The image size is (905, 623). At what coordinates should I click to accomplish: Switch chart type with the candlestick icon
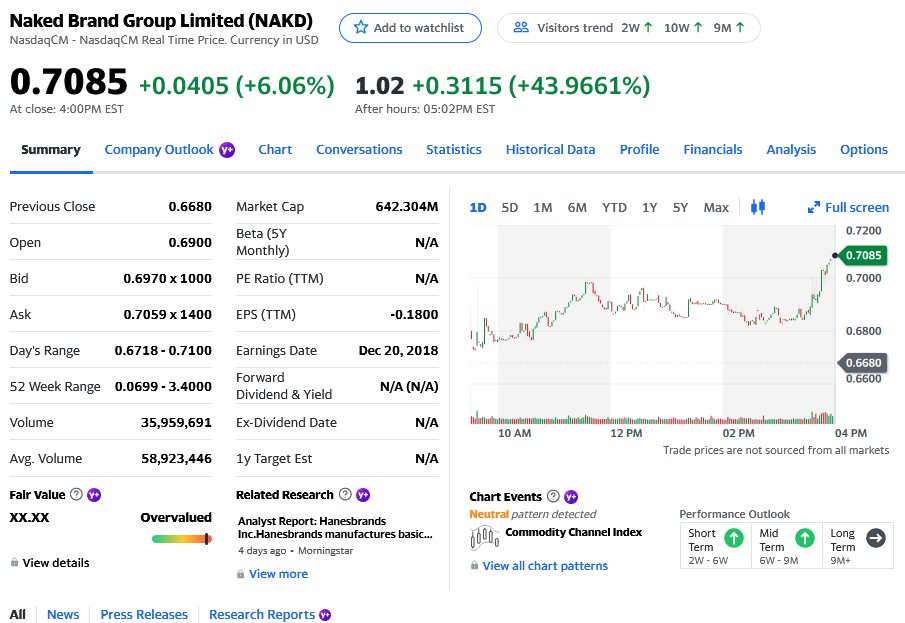point(758,207)
